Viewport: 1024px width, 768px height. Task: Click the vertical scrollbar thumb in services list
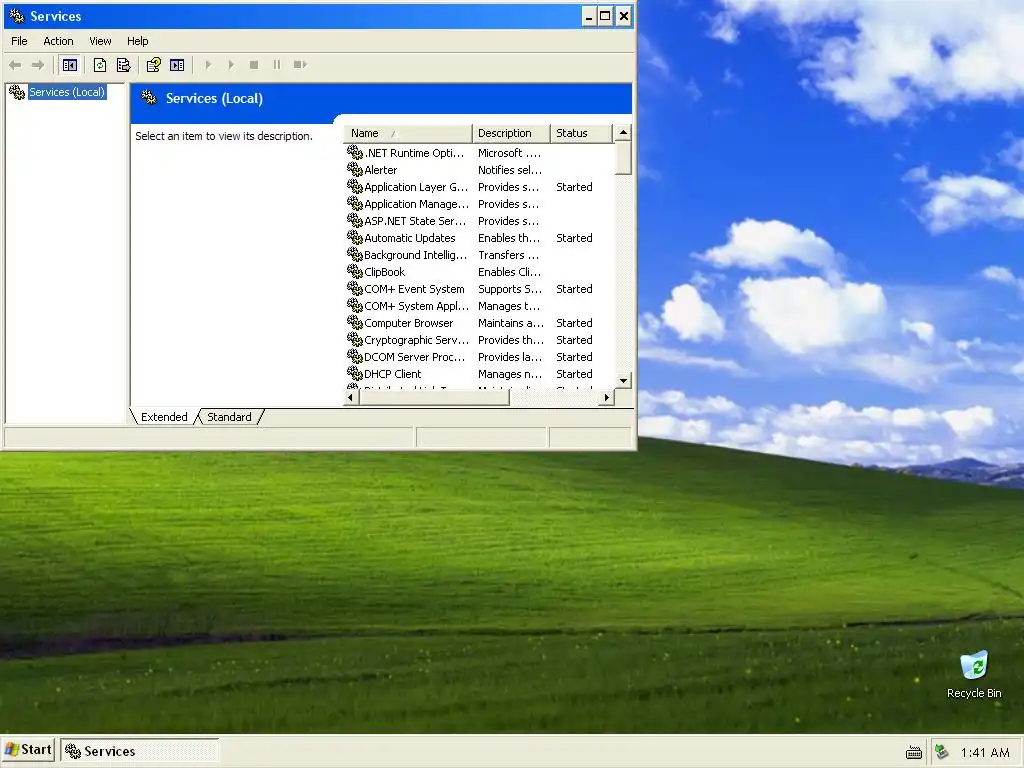(624, 158)
